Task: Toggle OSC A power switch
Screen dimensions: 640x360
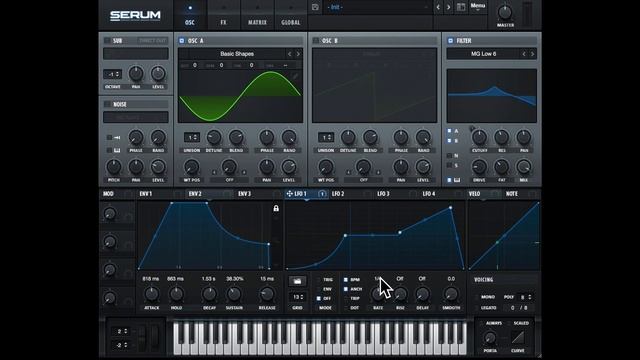Action: pyautogui.click(x=182, y=40)
